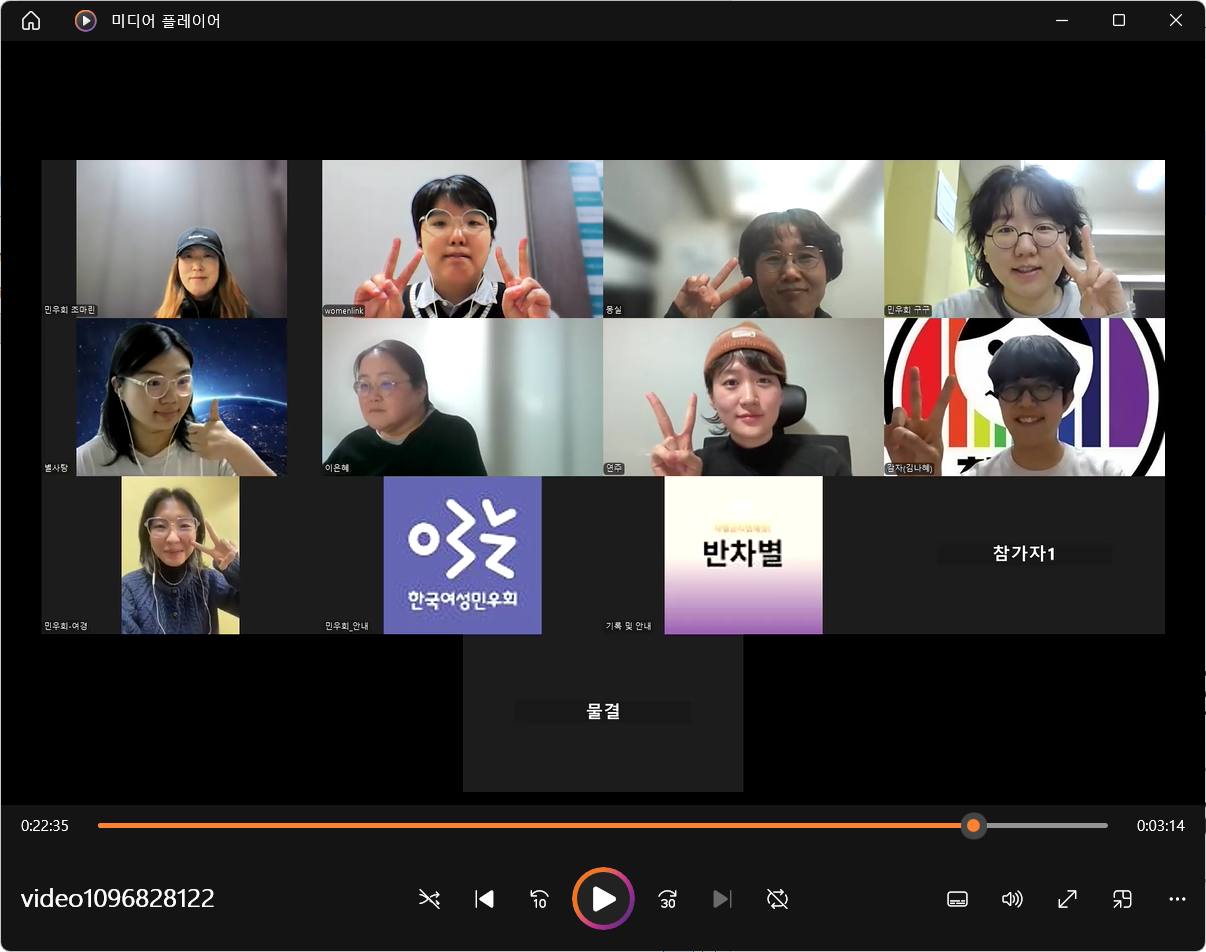The image size is (1206, 952).
Task: Move the playback seek slider handle
Action: pos(973,825)
